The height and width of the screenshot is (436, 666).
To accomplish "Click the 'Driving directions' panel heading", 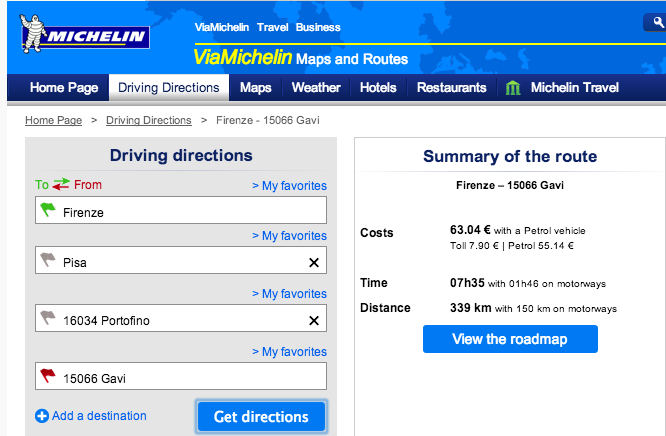I will (x=181, y=156).
